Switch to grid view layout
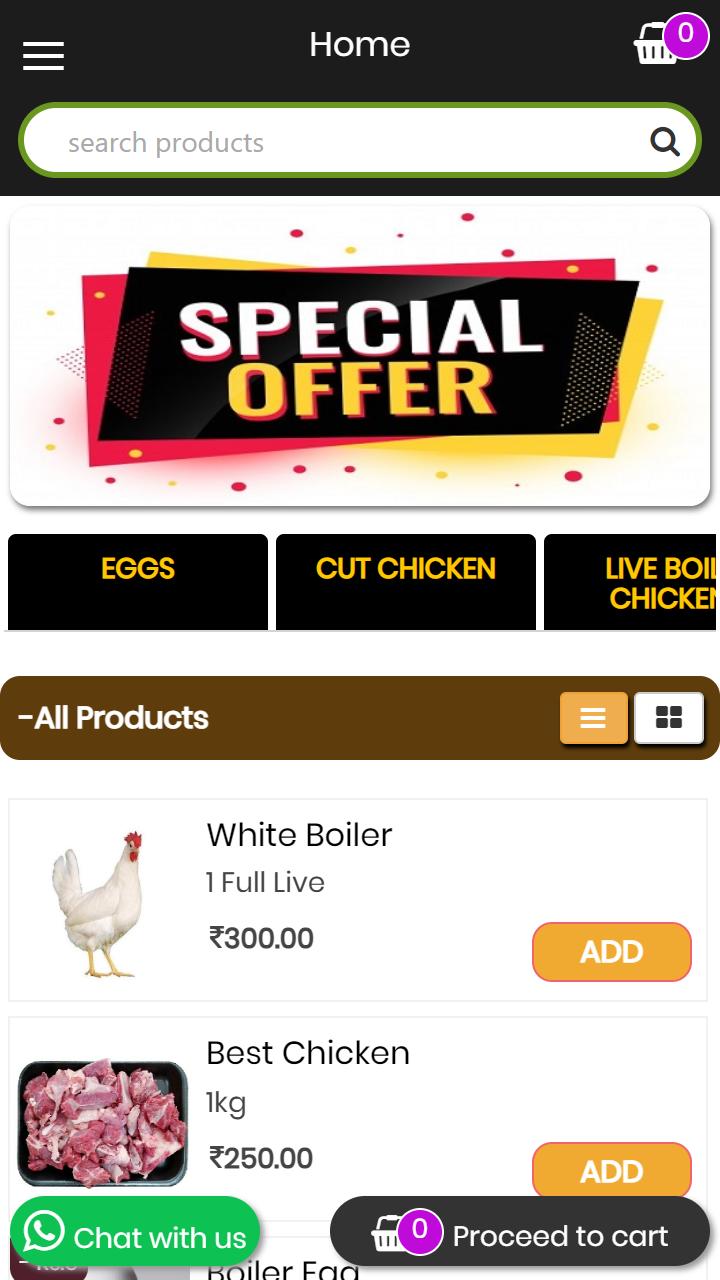The image size is (720, 1280). click(x=669, y=718)
